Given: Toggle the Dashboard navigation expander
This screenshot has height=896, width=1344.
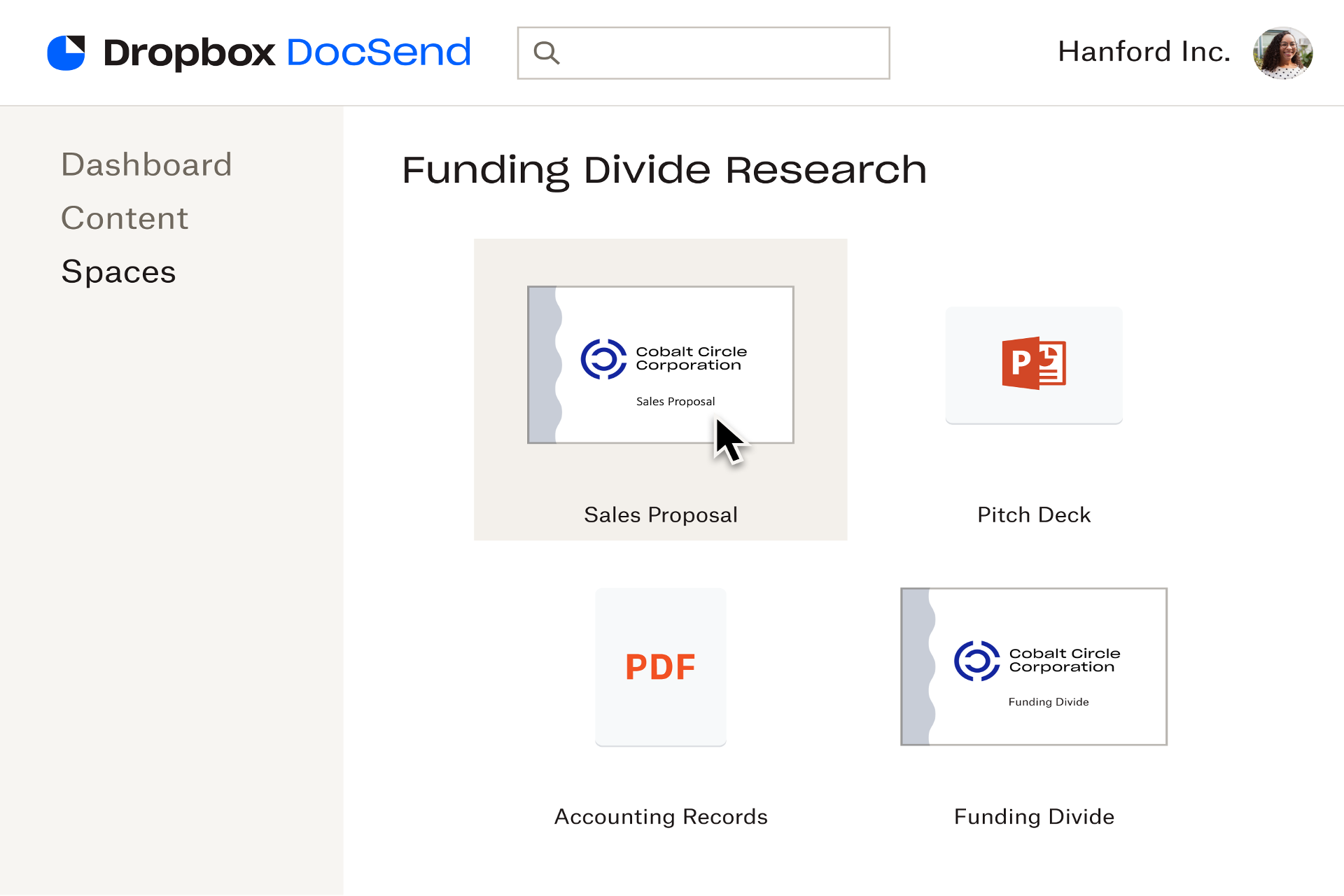Looking at the screenshot, I should pos(145,164).
